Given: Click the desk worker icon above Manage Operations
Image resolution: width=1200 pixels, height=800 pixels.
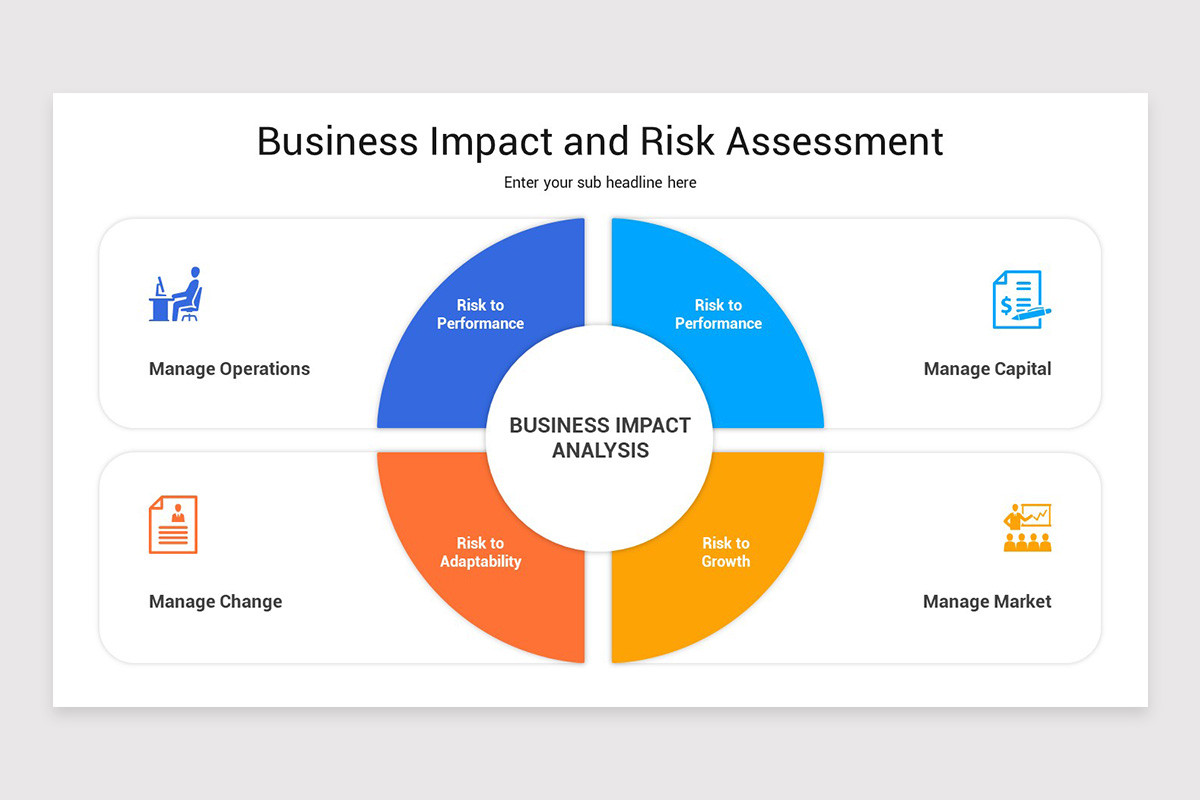Looking at the screenshot, I should coord(175,294).
